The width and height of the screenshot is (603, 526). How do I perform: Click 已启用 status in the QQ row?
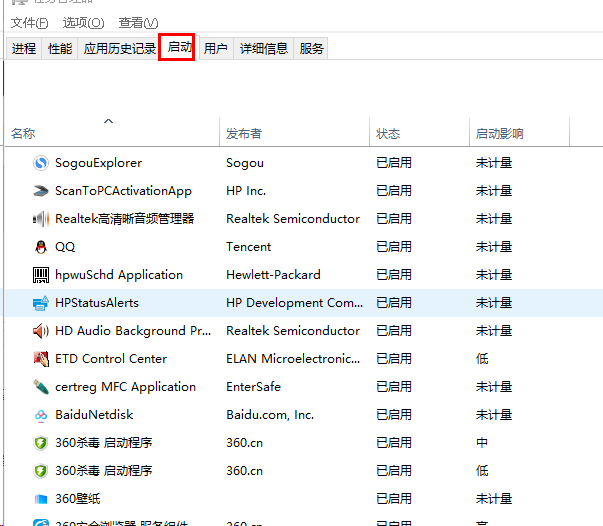394,247
